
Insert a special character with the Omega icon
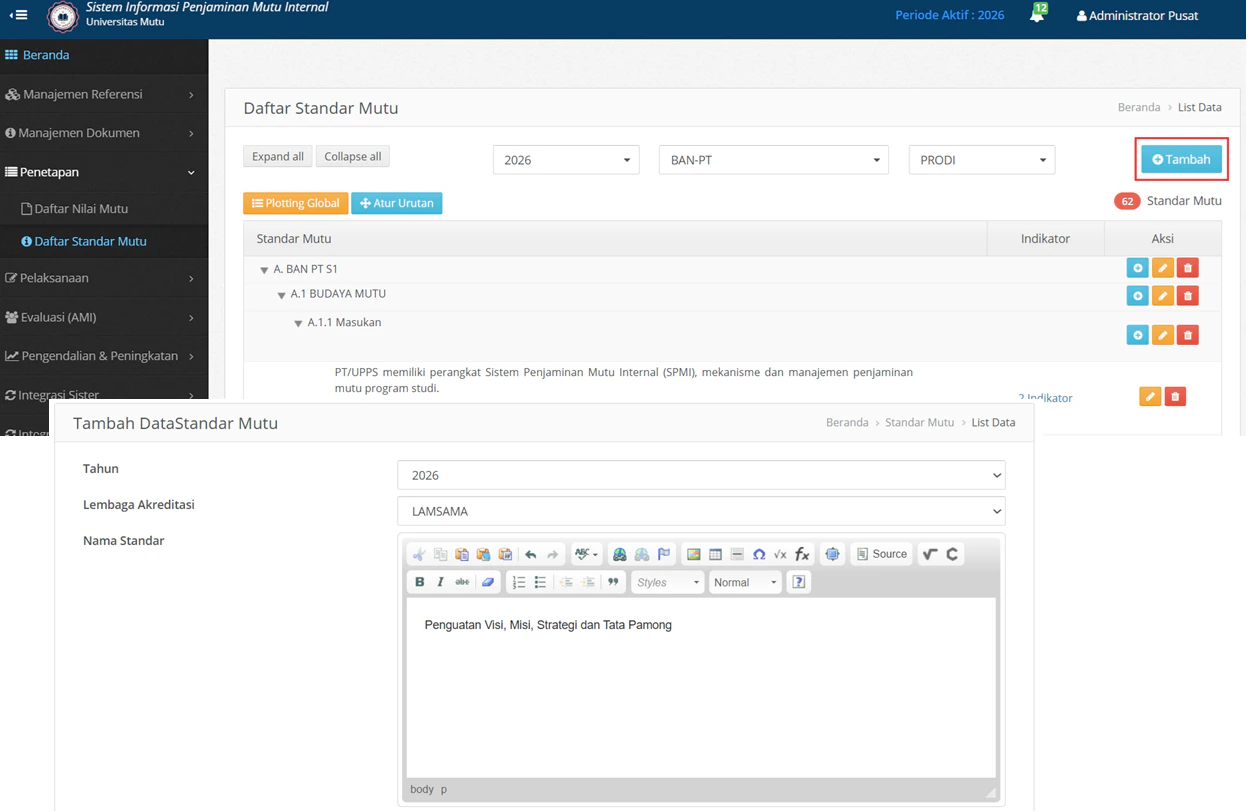tap(759, 554)
